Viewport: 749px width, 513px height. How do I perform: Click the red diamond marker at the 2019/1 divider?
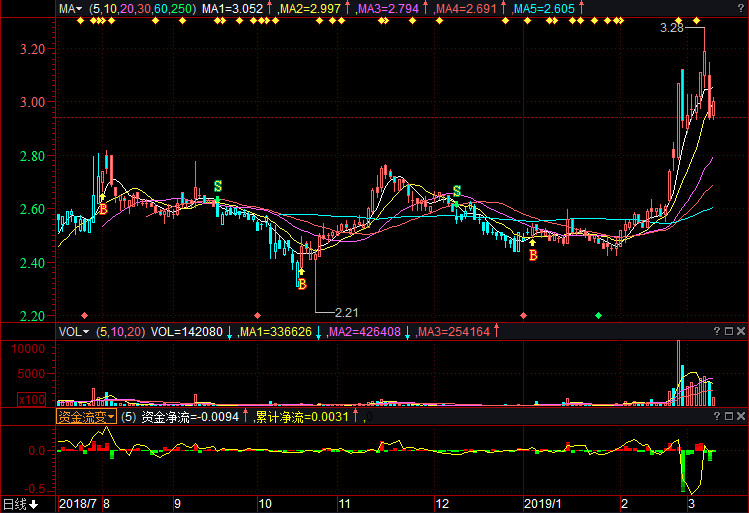524,315
